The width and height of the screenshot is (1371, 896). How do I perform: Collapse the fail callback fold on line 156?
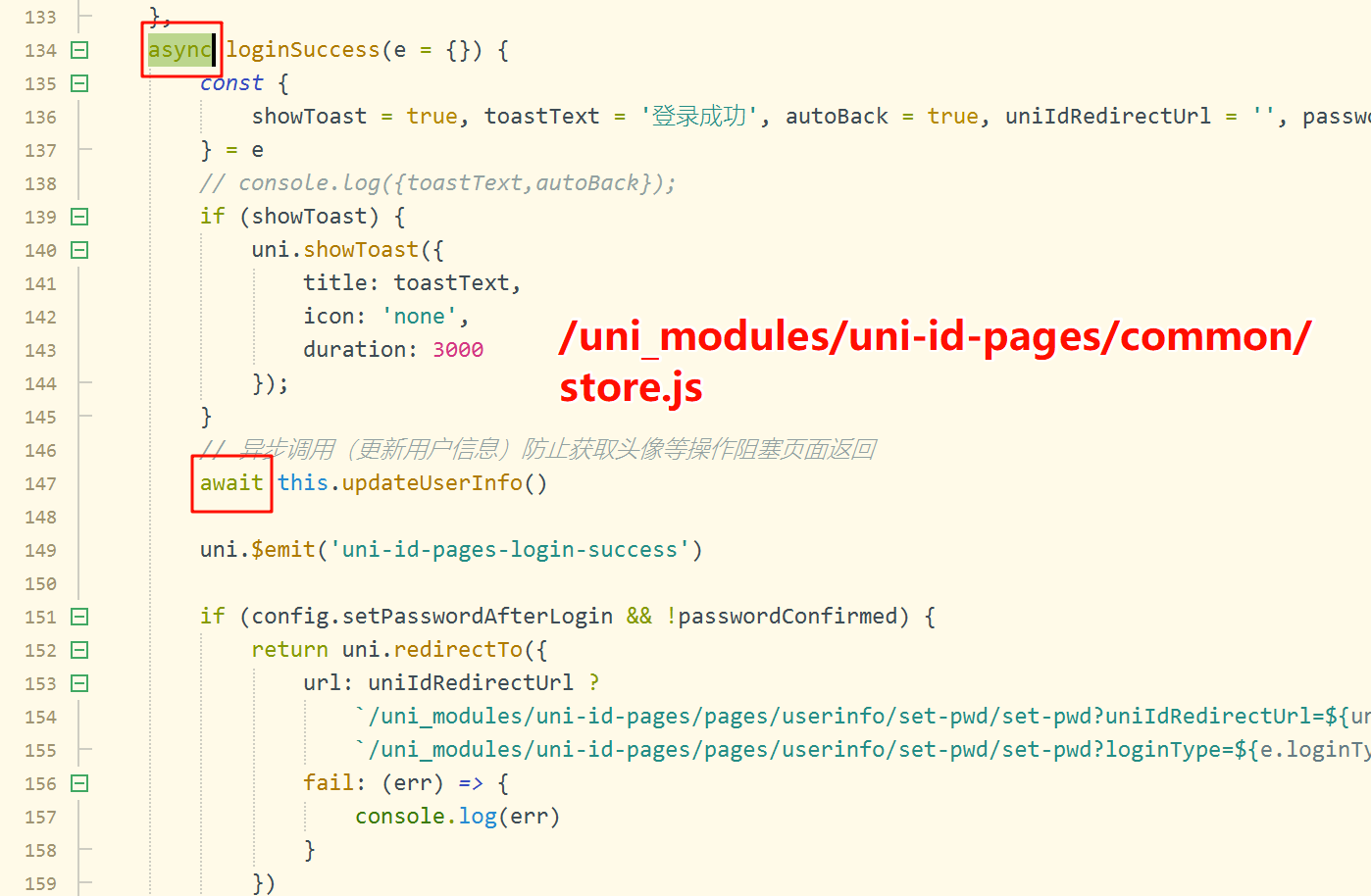pos(80,783)
